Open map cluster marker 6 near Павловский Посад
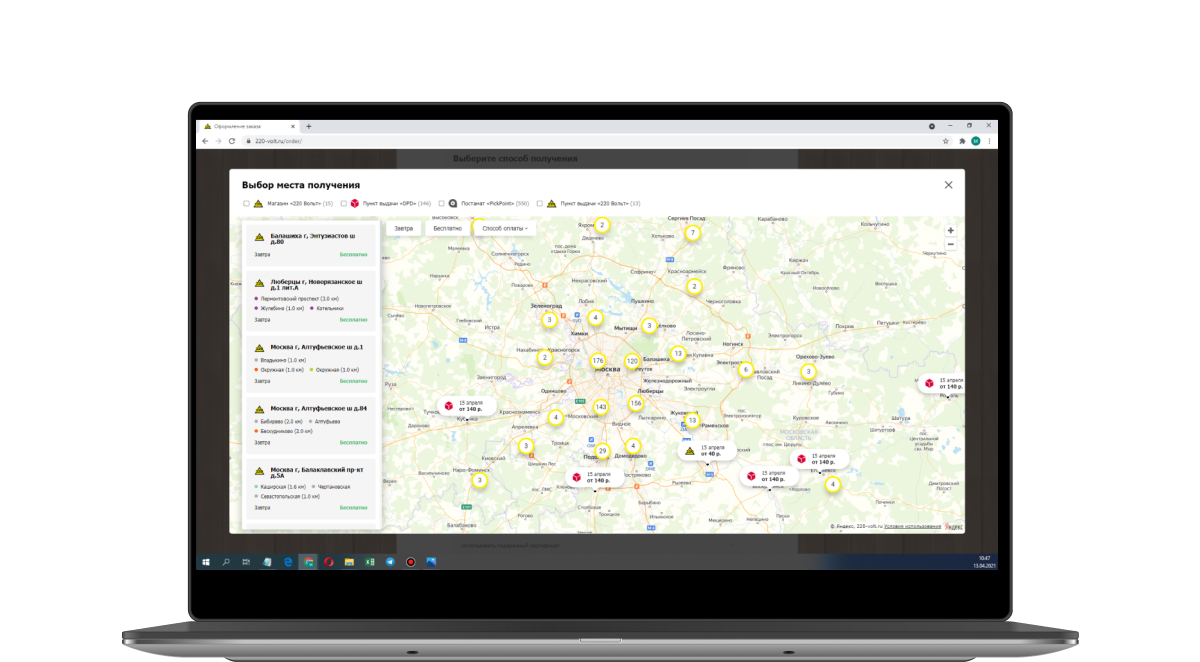This screenshot has width=1200, height=662. (745, 369)
